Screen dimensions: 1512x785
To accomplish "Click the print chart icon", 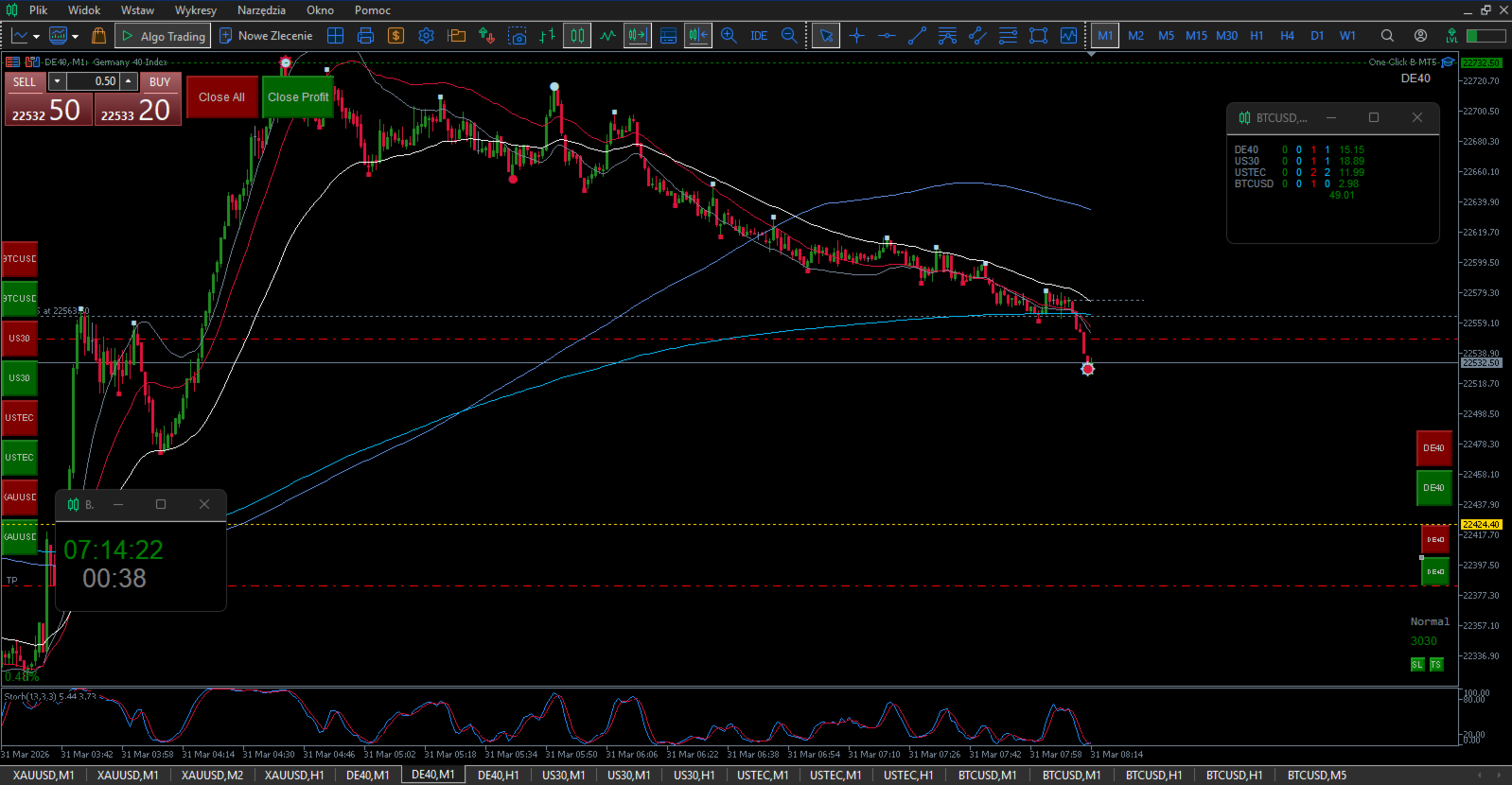I will tap(365, 36).
